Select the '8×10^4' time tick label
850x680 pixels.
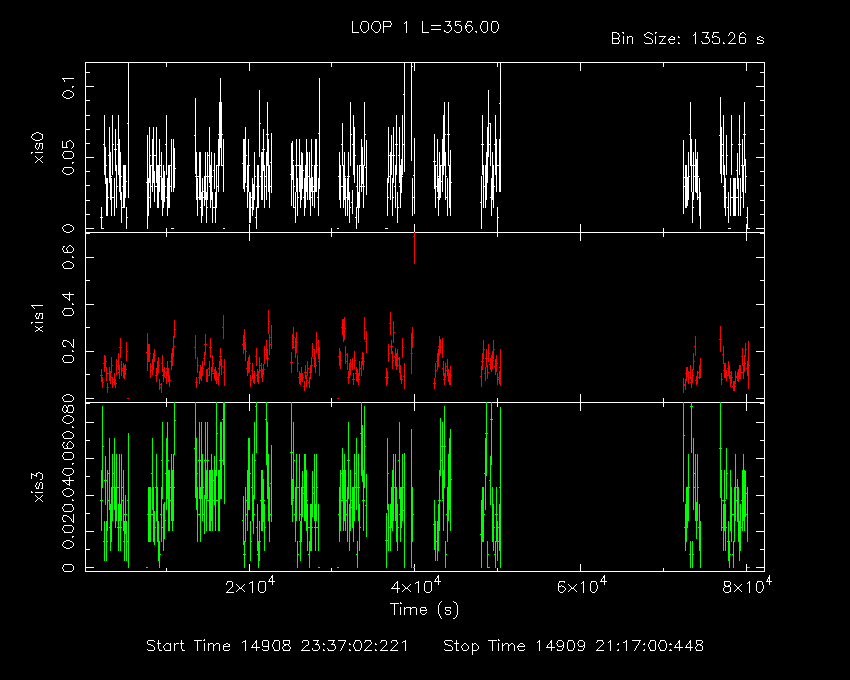[x=747, y=586]
